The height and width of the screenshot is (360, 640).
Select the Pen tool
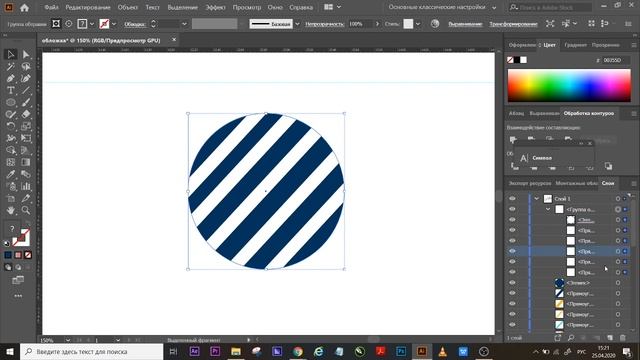click(11, 78)
